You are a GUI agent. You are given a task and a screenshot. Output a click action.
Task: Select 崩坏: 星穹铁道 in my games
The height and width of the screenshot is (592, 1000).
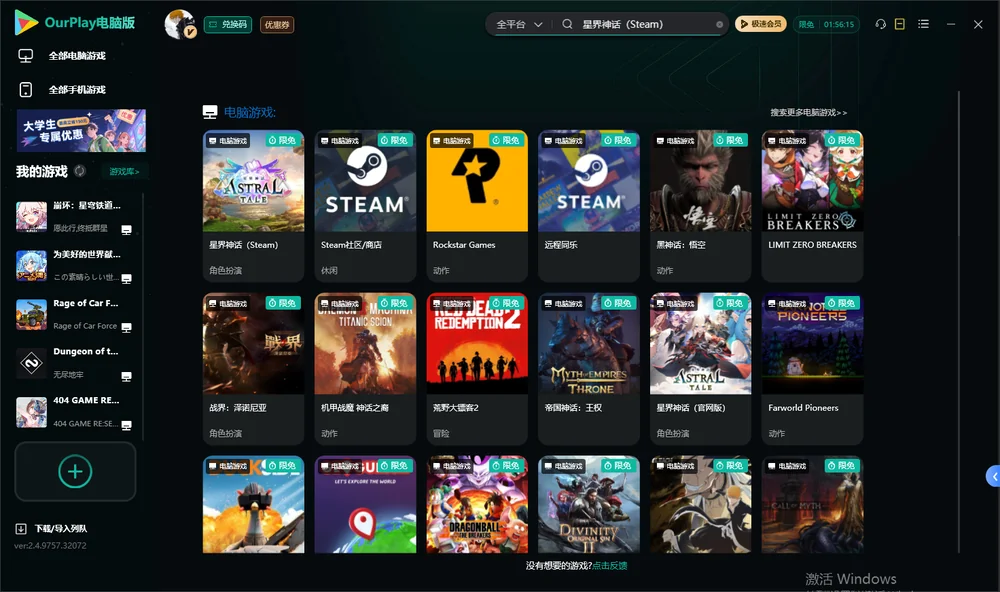pos(74,216)
